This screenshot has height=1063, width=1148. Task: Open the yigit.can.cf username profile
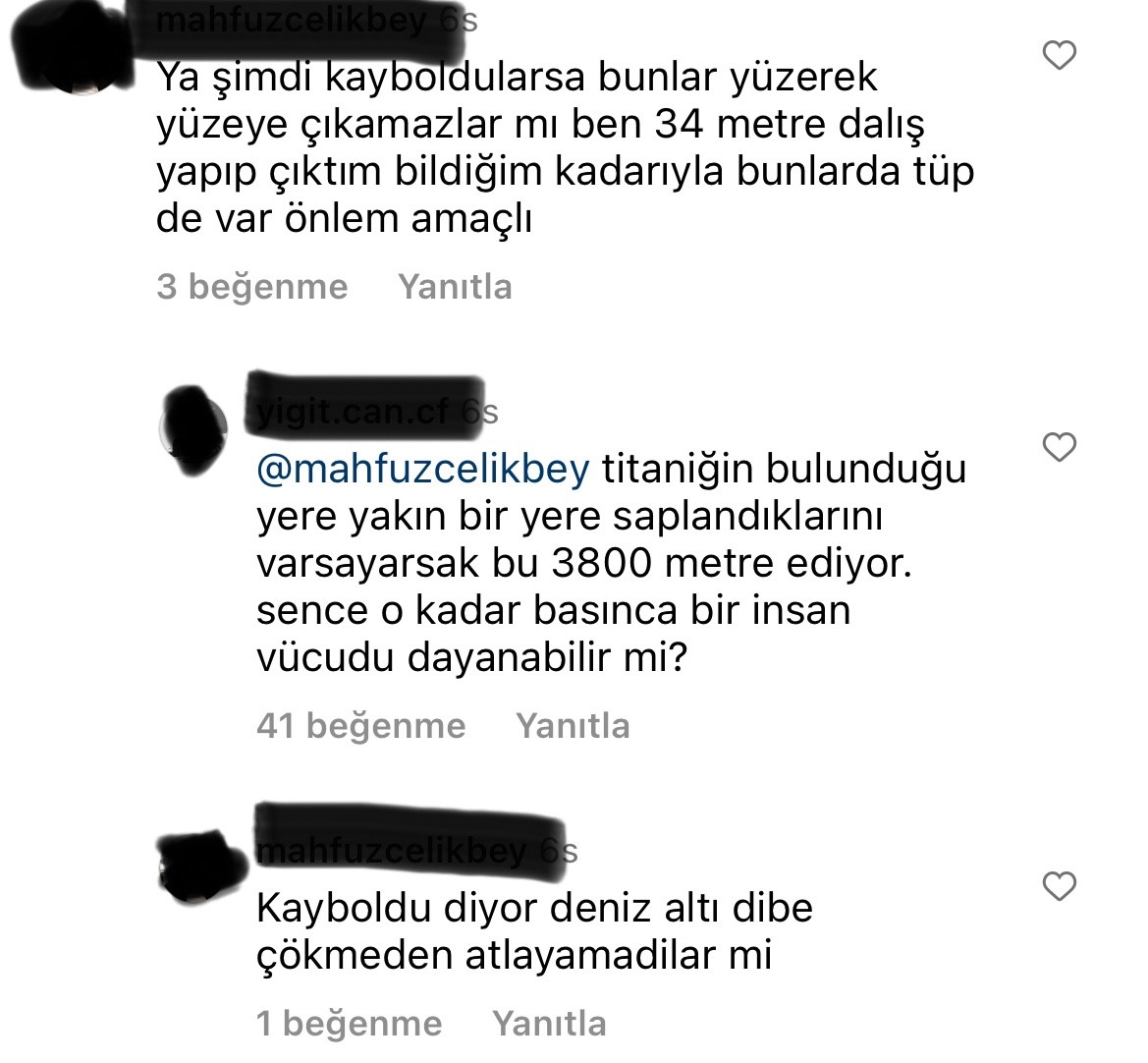[353, 412]
